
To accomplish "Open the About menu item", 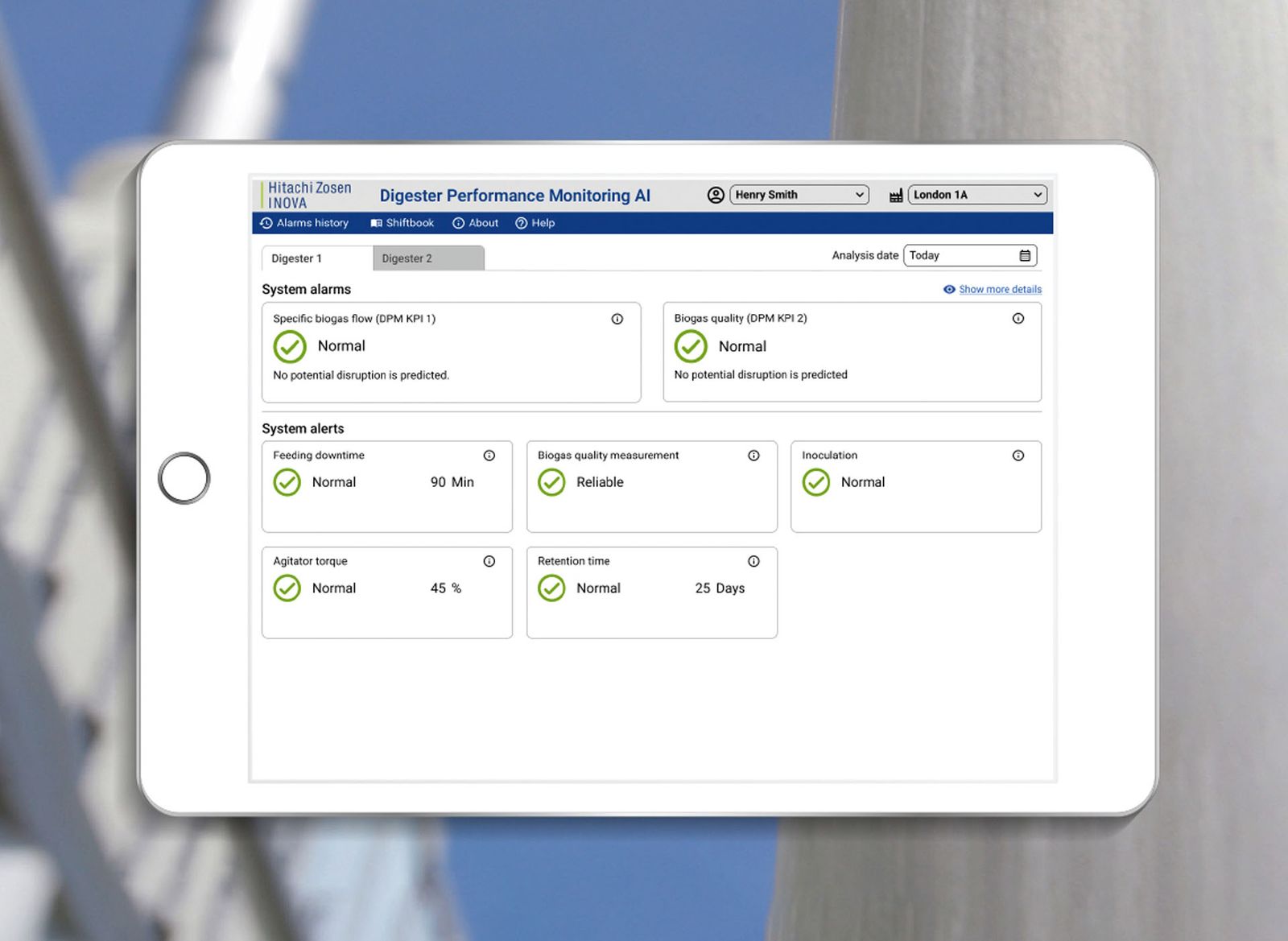I will pyautogui.click(x=475, y=223).
